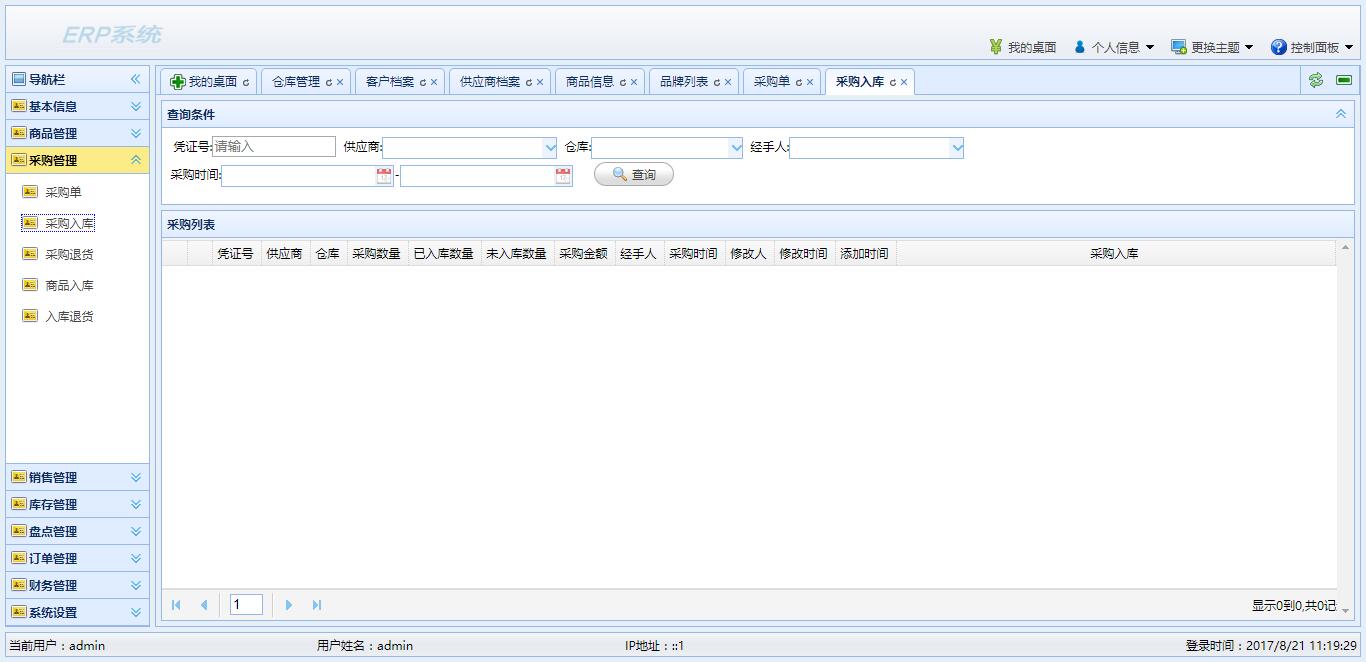Screen dimensions: 1366x662
Task: Click the green refresh tabs icon
Action: [1316, 80]
